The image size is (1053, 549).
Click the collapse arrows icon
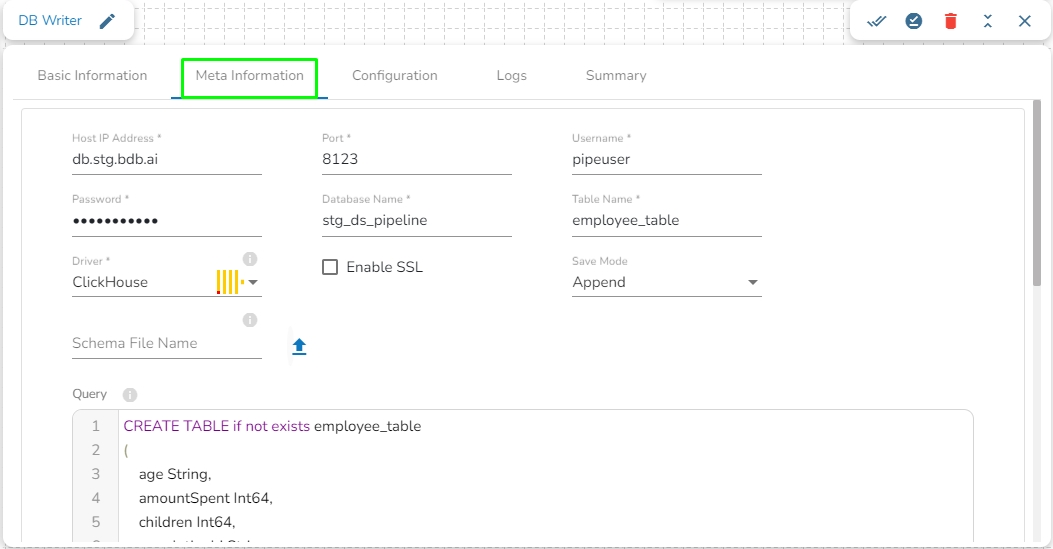pos(988,21)
